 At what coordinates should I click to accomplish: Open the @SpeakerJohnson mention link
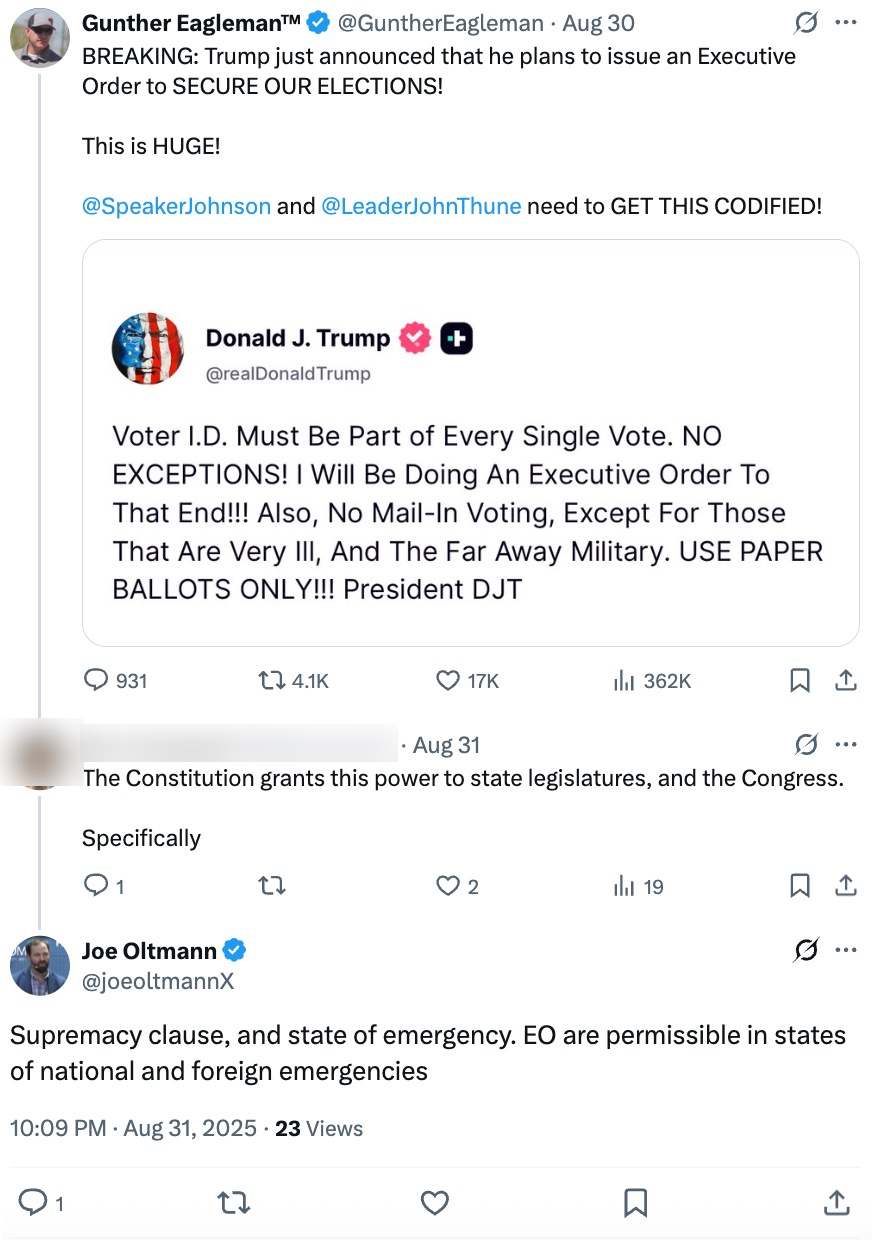[x=176, y=206]
